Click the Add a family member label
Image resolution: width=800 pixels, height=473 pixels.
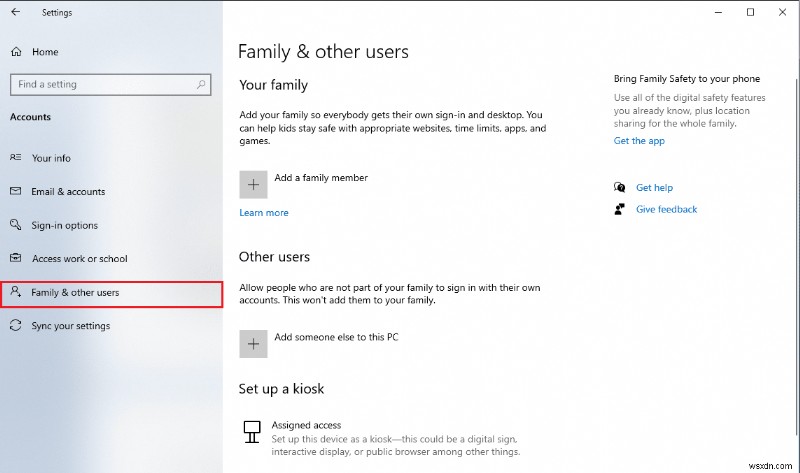click(321, 178)
